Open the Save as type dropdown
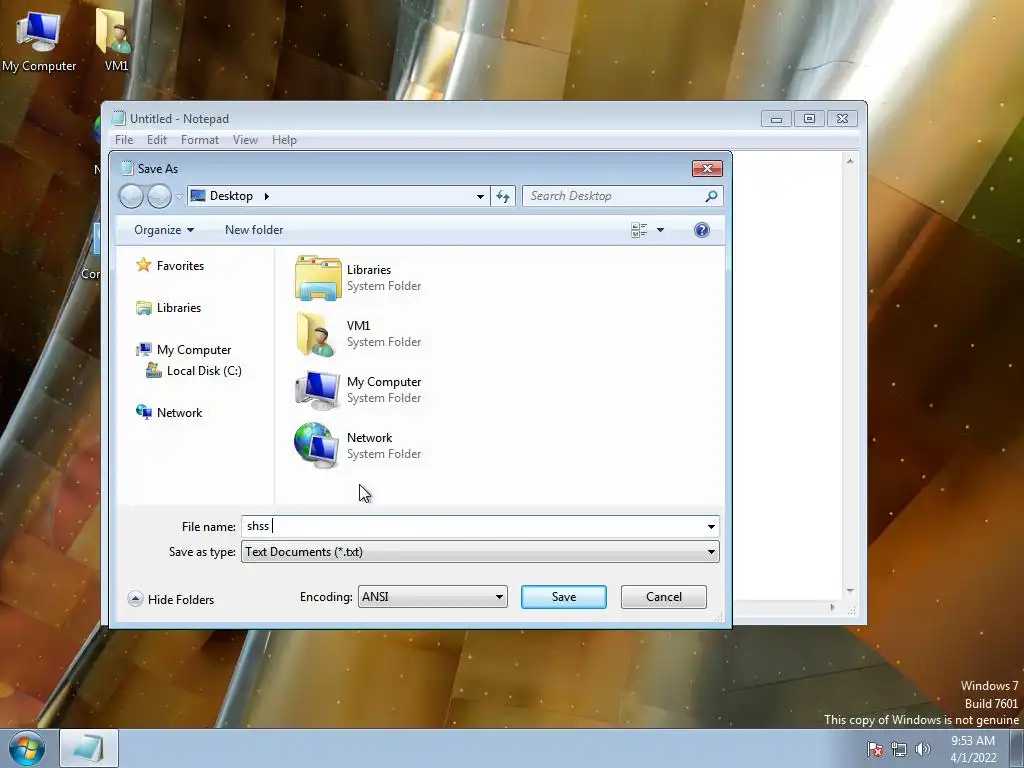Screen dimensions: 1024x768 point(480,552)
